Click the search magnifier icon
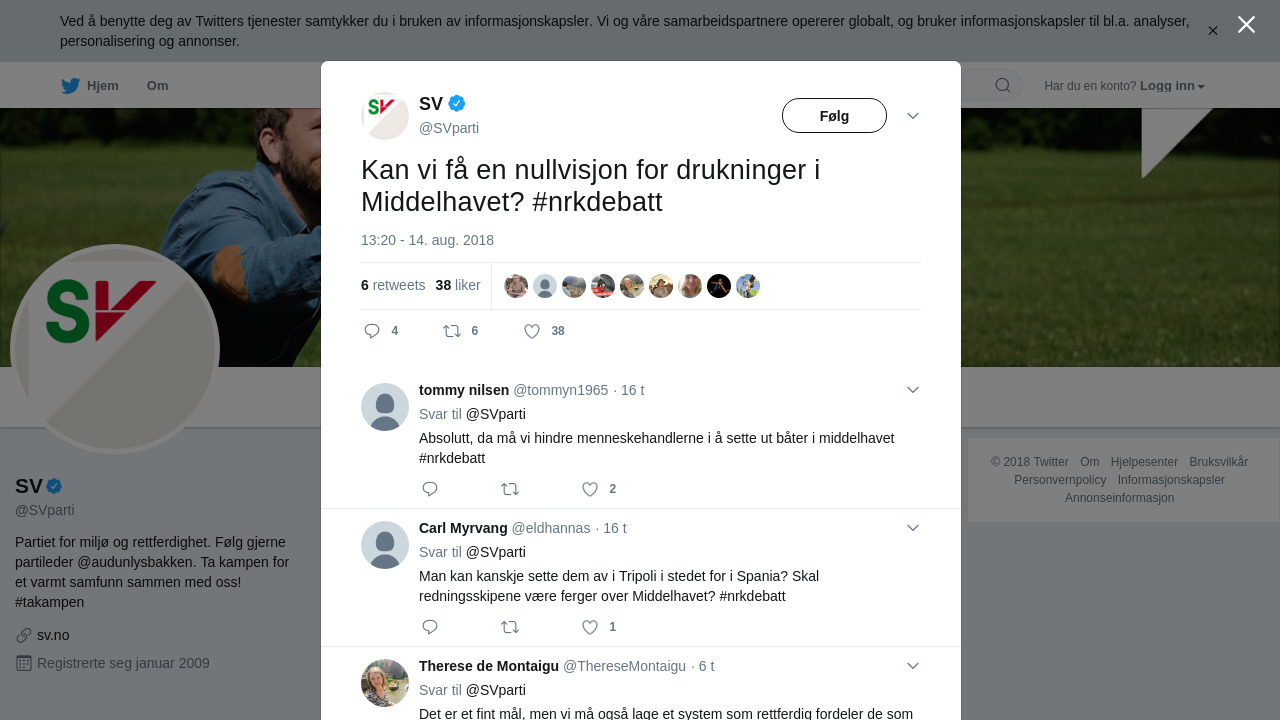1280x720 pixels. [1003, 86]
